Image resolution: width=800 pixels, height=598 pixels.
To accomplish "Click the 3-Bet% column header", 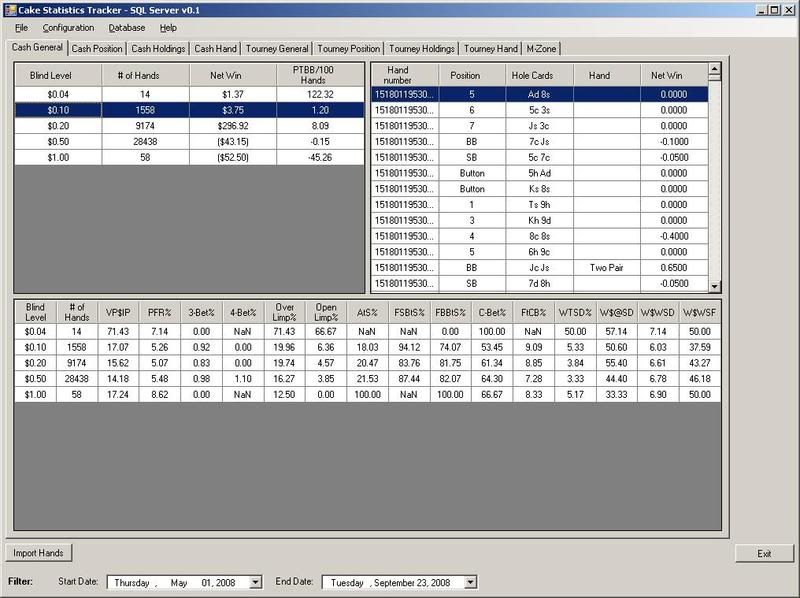I will (201, 312).
